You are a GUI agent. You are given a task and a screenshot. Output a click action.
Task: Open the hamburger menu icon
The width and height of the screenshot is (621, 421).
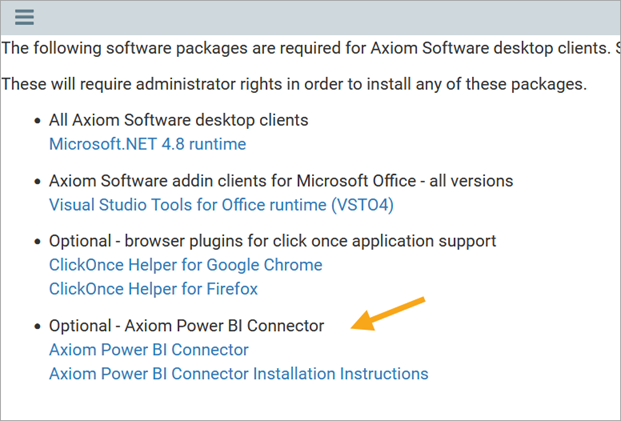click(24, 17)
